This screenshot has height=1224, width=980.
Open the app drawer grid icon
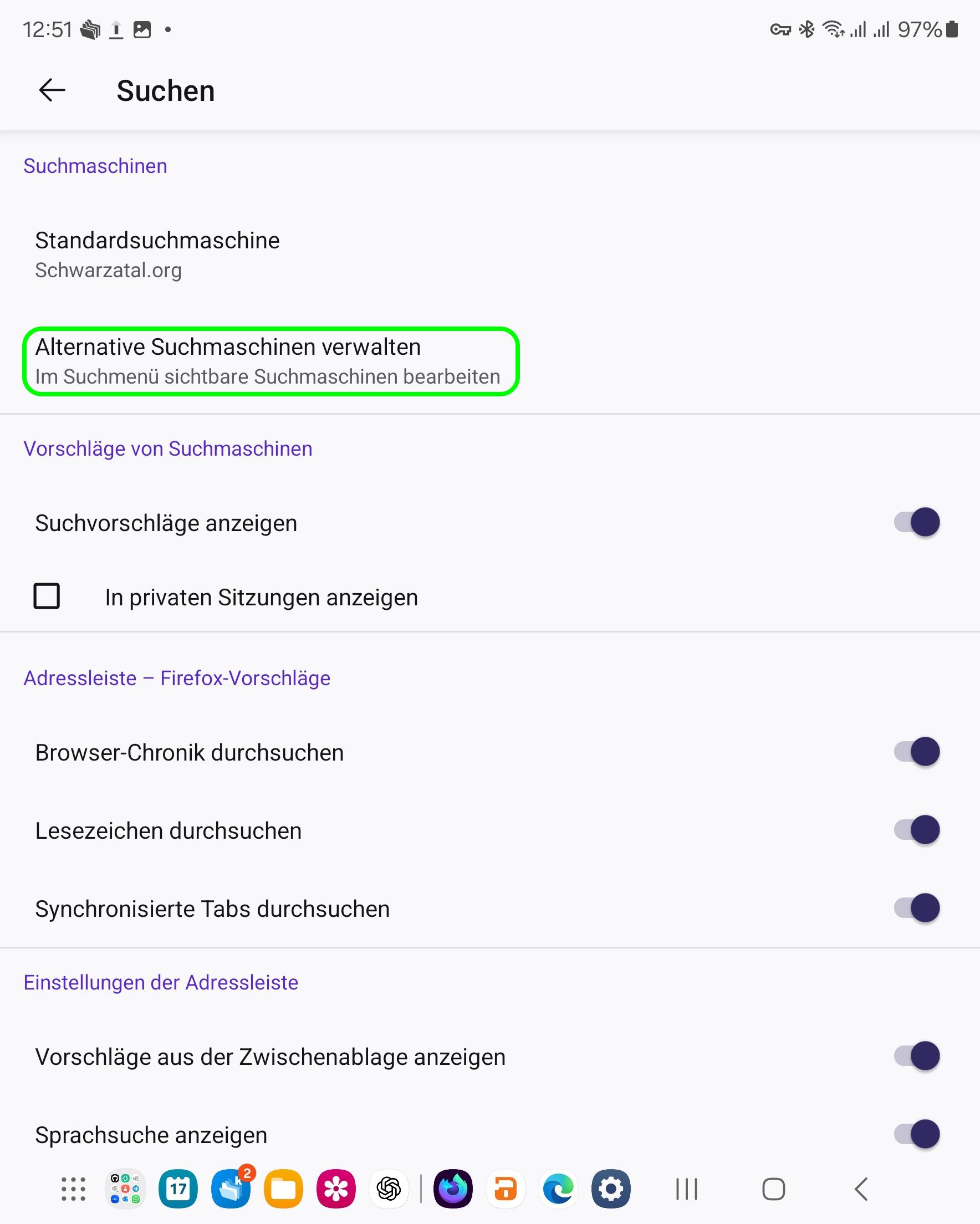[73, 1189]
